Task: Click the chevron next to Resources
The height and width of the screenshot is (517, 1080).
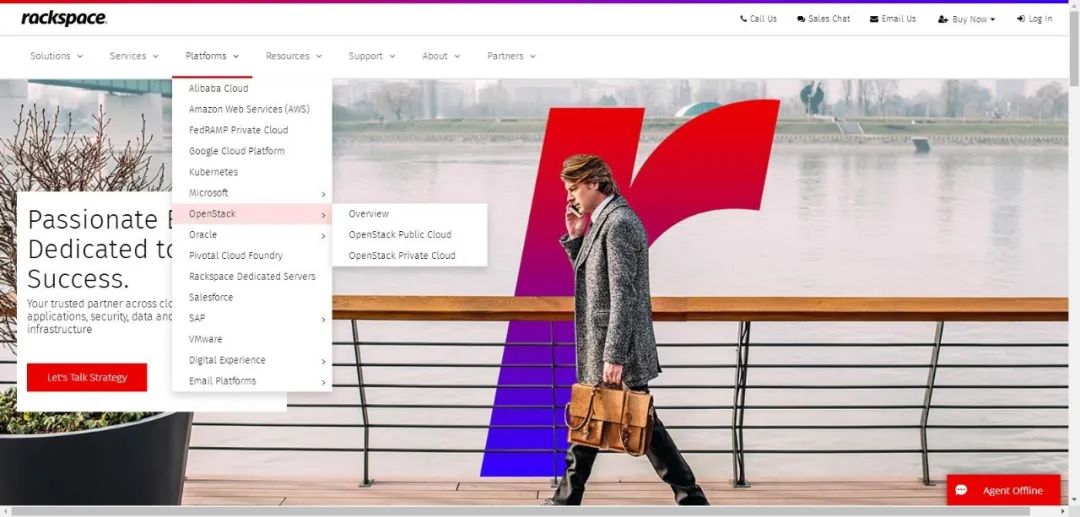Action: coord(319,56)
